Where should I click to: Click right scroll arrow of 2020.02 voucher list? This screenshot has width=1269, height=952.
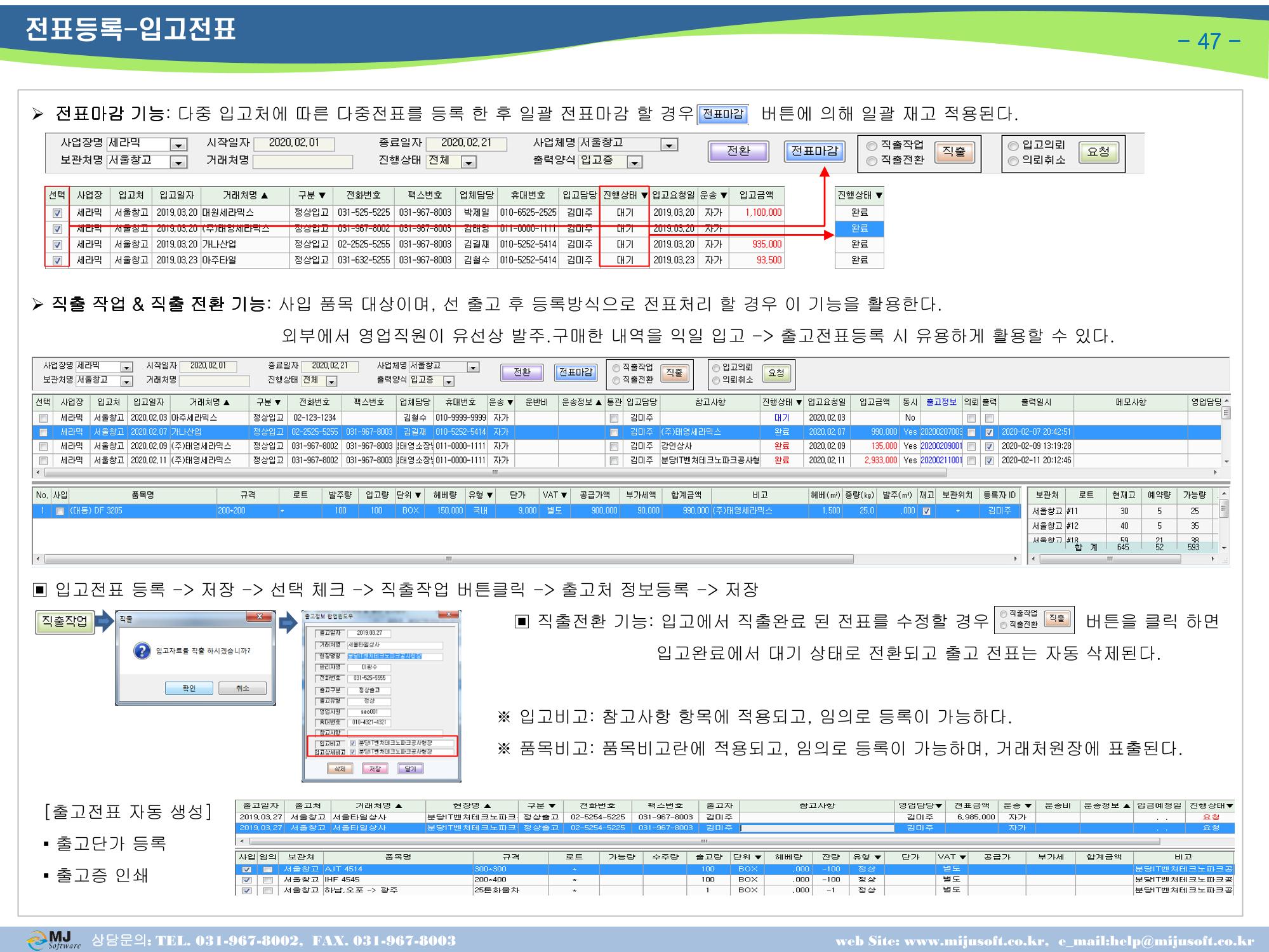(x=1216, y=473)
